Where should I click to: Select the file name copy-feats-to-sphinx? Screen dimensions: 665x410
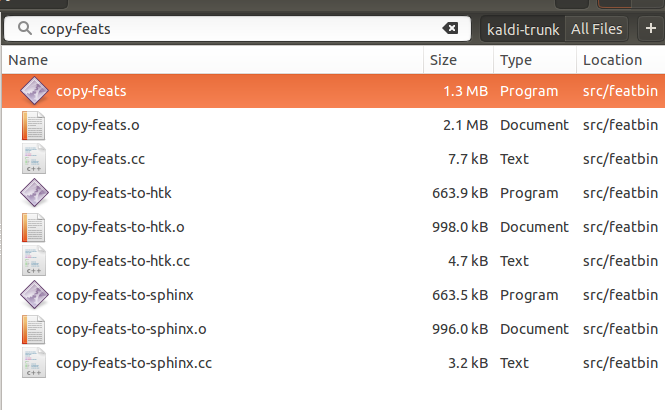pos(125,295)
